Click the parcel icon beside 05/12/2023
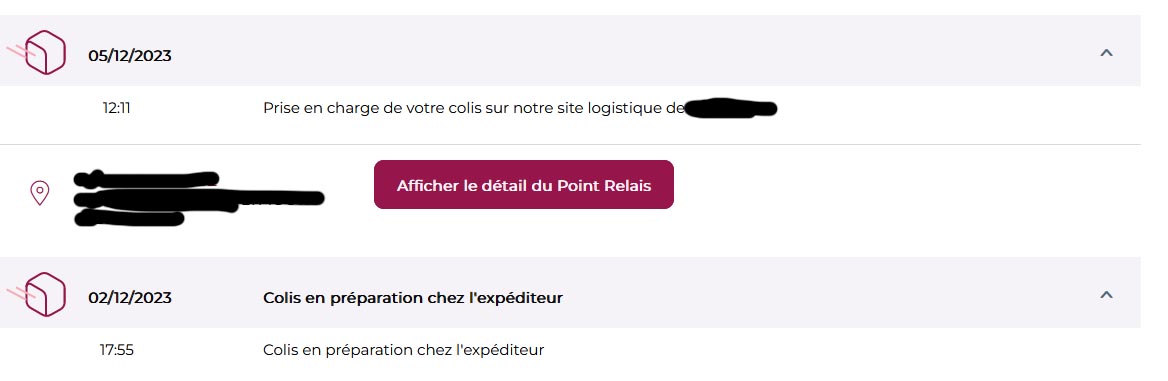 coord(39,53)
